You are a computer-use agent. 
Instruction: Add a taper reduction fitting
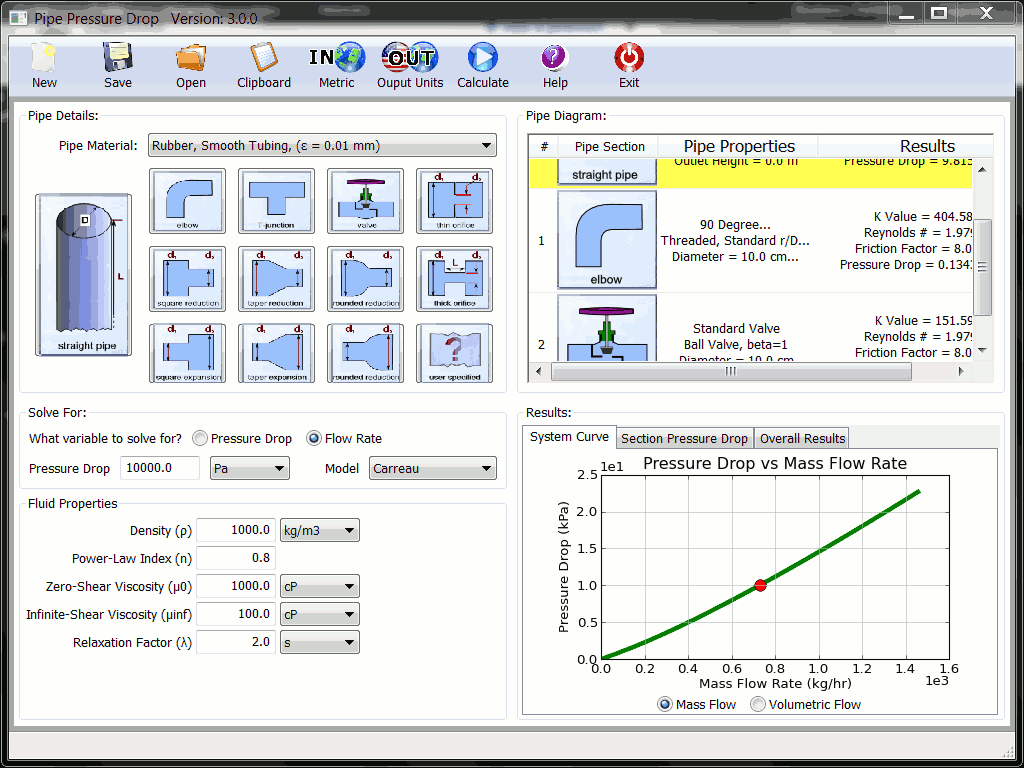tap(276, 279)
